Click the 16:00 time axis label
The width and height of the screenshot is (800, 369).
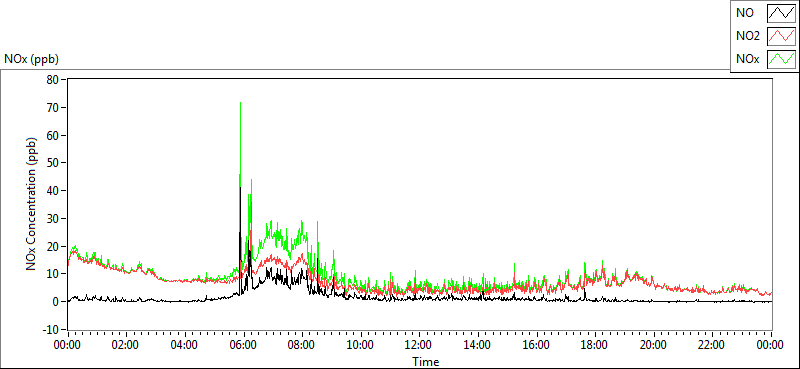pos(536,345)
